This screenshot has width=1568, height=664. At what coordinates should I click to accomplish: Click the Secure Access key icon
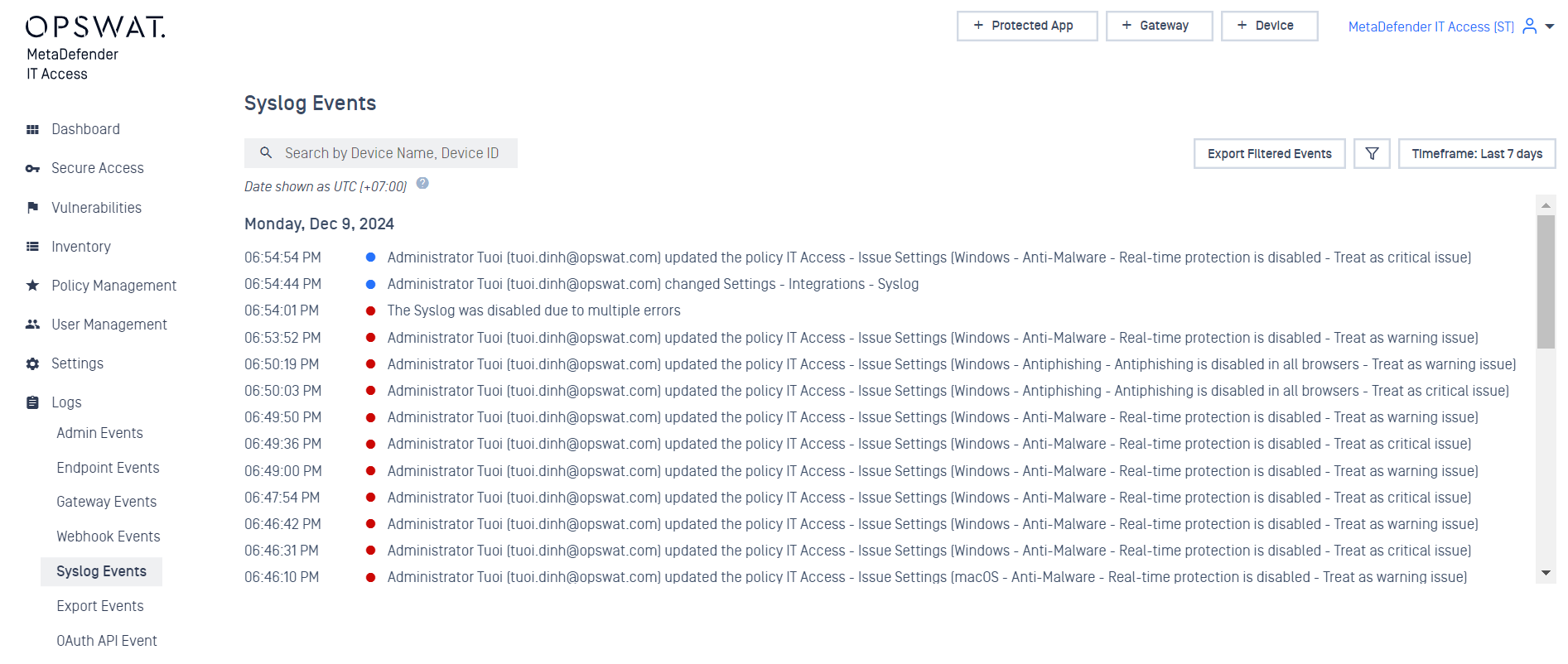(33, 168)
